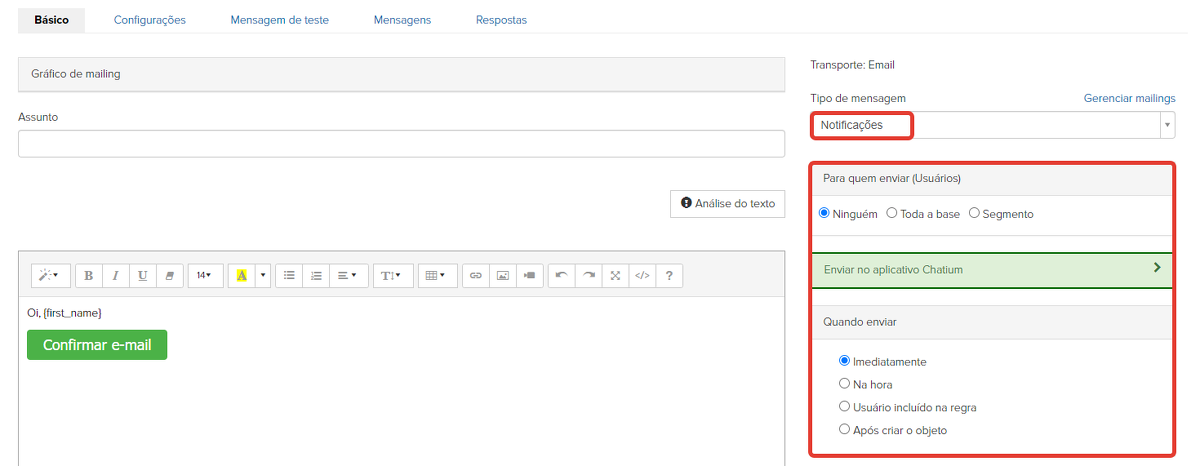Open the font size 14 dropdown
The image size is (1200, 466).
205,275
